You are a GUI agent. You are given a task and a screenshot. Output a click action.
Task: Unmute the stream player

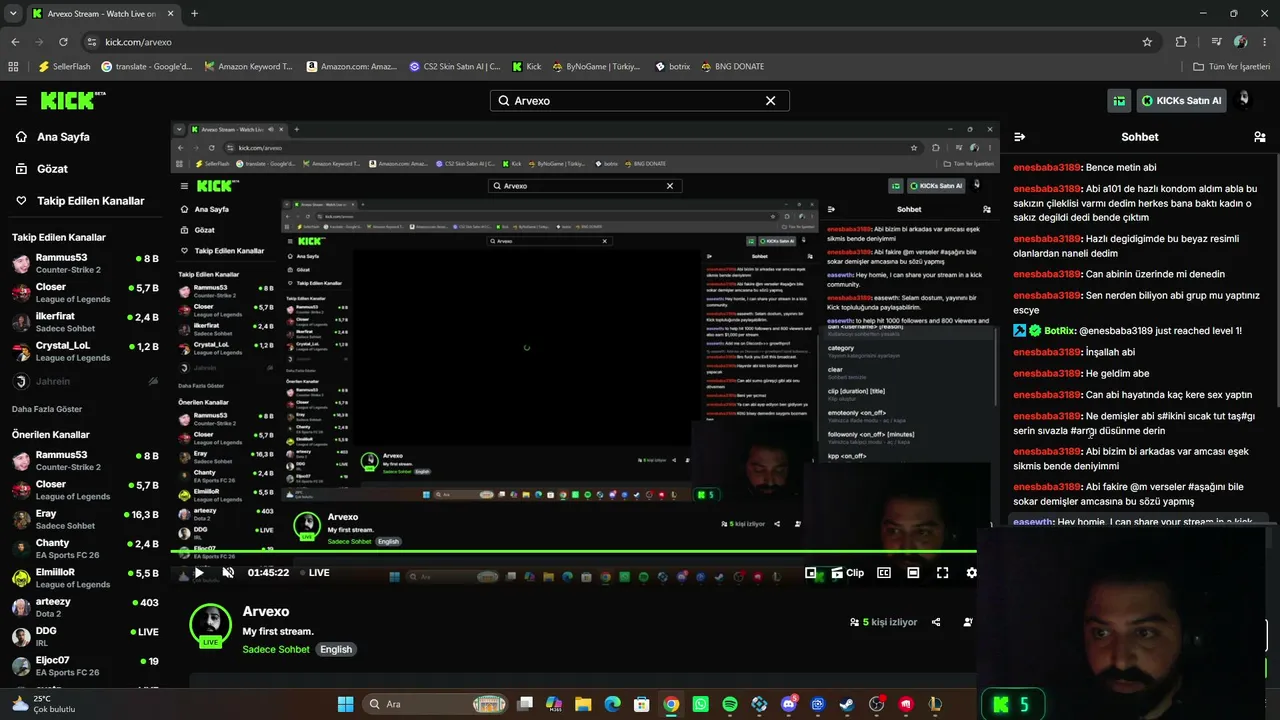228,573
